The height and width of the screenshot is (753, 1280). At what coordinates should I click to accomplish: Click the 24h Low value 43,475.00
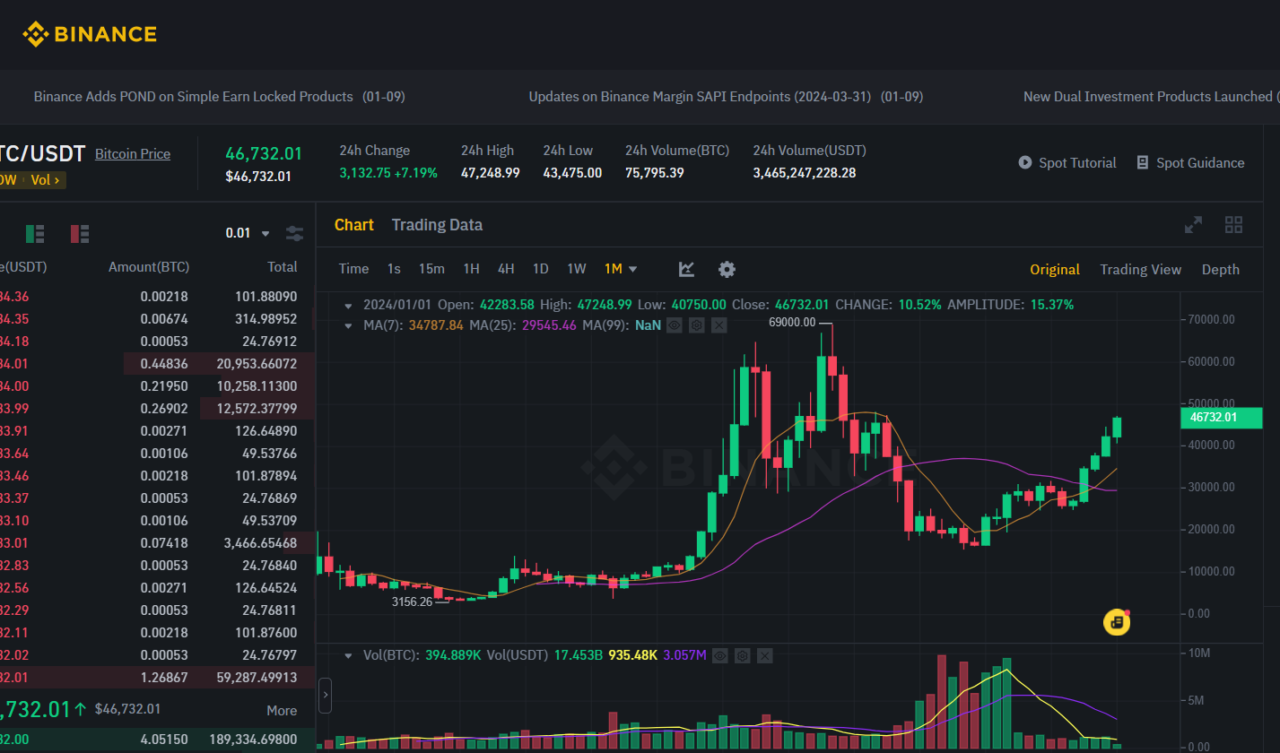572,173
